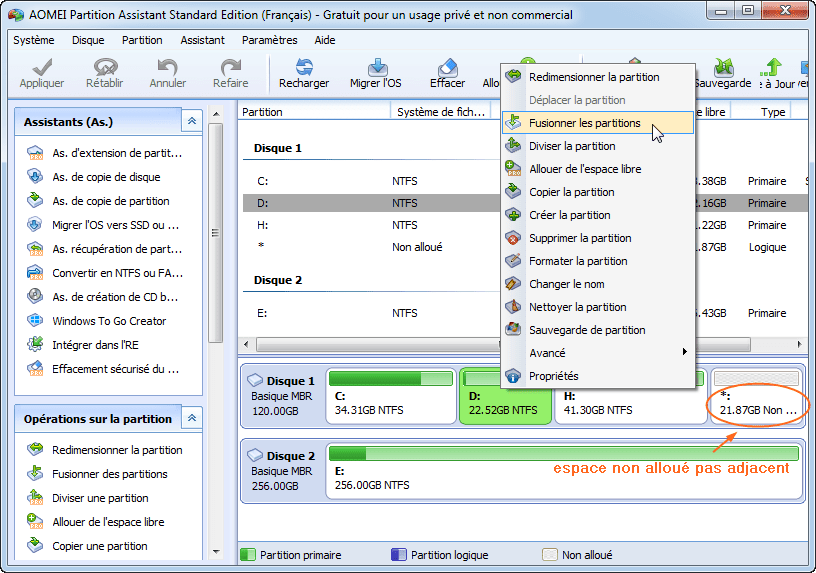Click the Appliquer checkmark toolbar icon

click(x=42, y=67)
